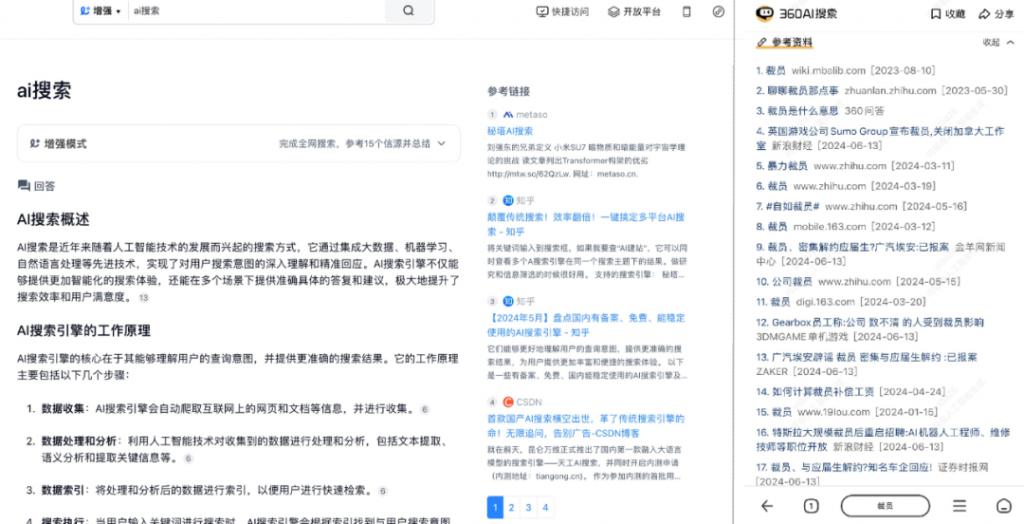Screen dimensions: 1024x524
Task: Go to reference page 1
Action: point(495,507)
